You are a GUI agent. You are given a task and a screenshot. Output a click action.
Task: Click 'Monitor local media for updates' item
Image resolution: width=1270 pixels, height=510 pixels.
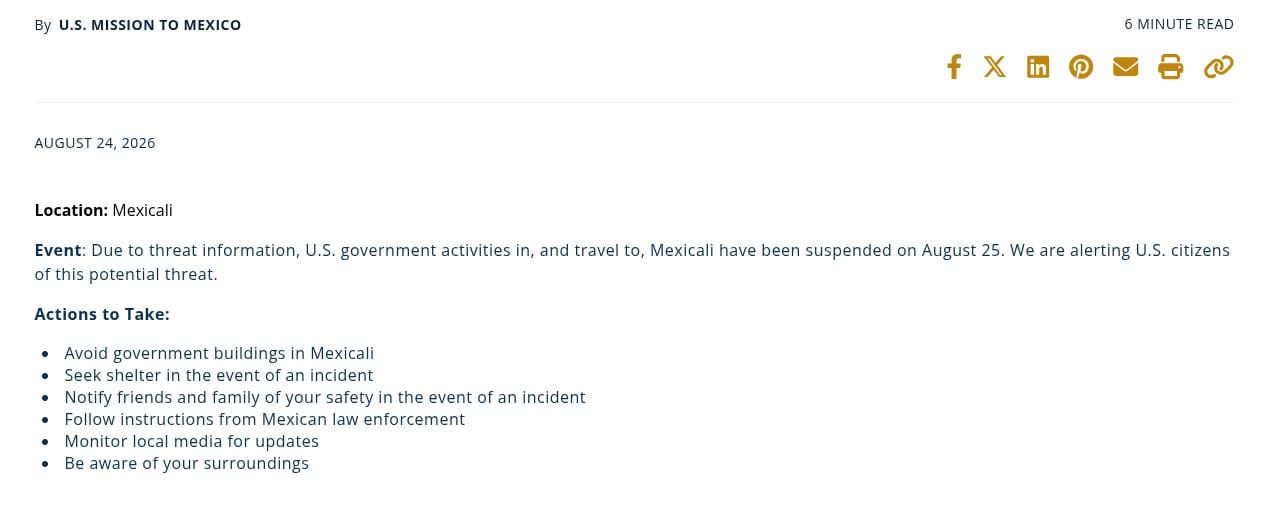click(x=192, y=441)
